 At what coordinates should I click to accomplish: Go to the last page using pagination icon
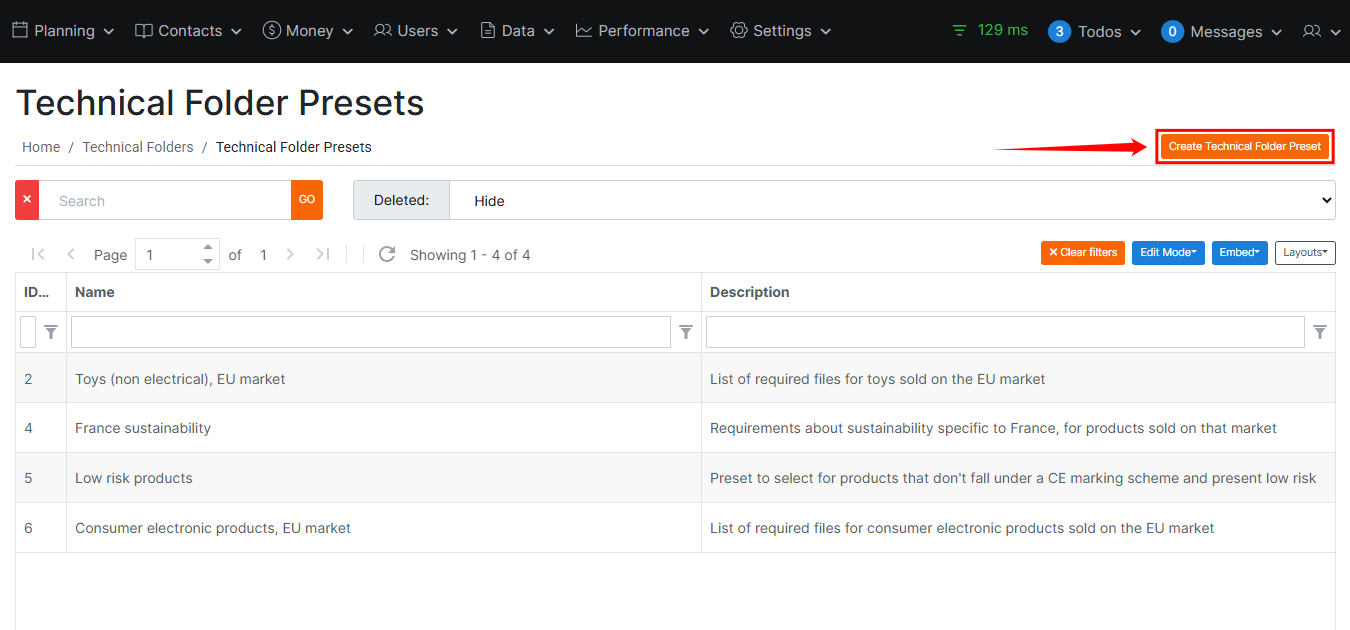(x=322, y=255)
